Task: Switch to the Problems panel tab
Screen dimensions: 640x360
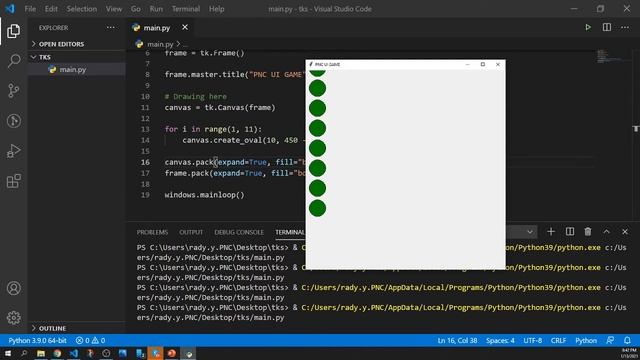Action: click(x=152, y=232)
